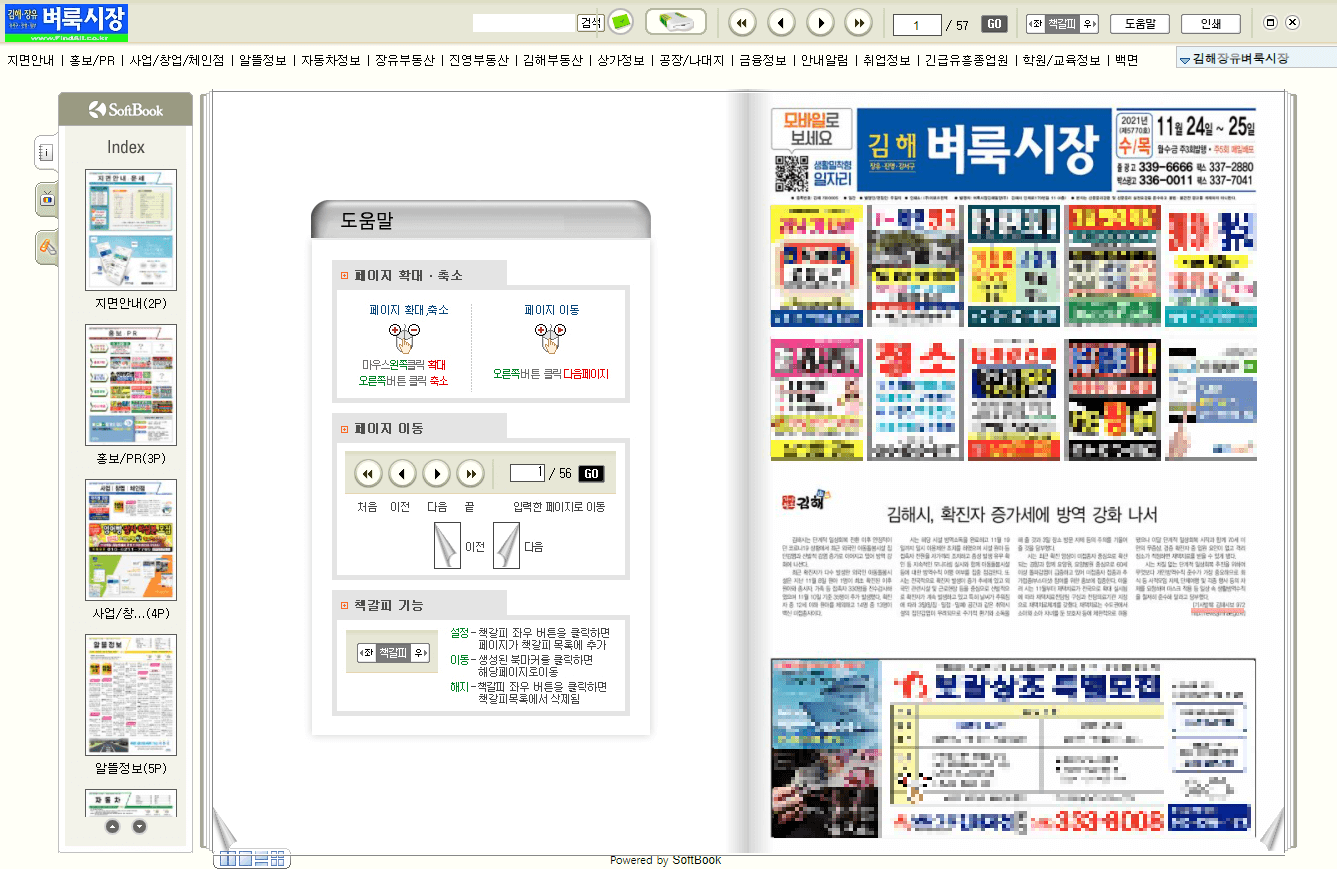Go to the next page with the right arrow icon
The image size is (1337, 869).
pyautogui.click(x=820, y=23)
